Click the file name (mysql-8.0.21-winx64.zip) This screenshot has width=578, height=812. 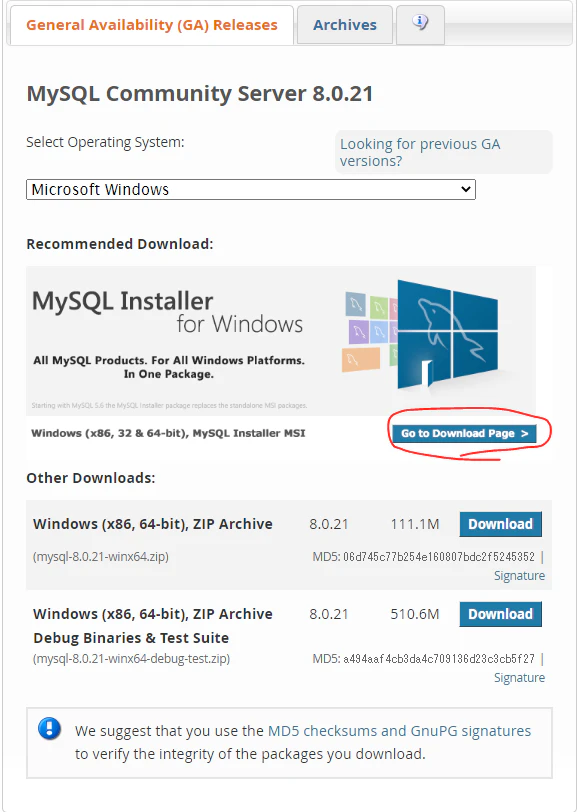pyautogui.click(x=101, y=557)
